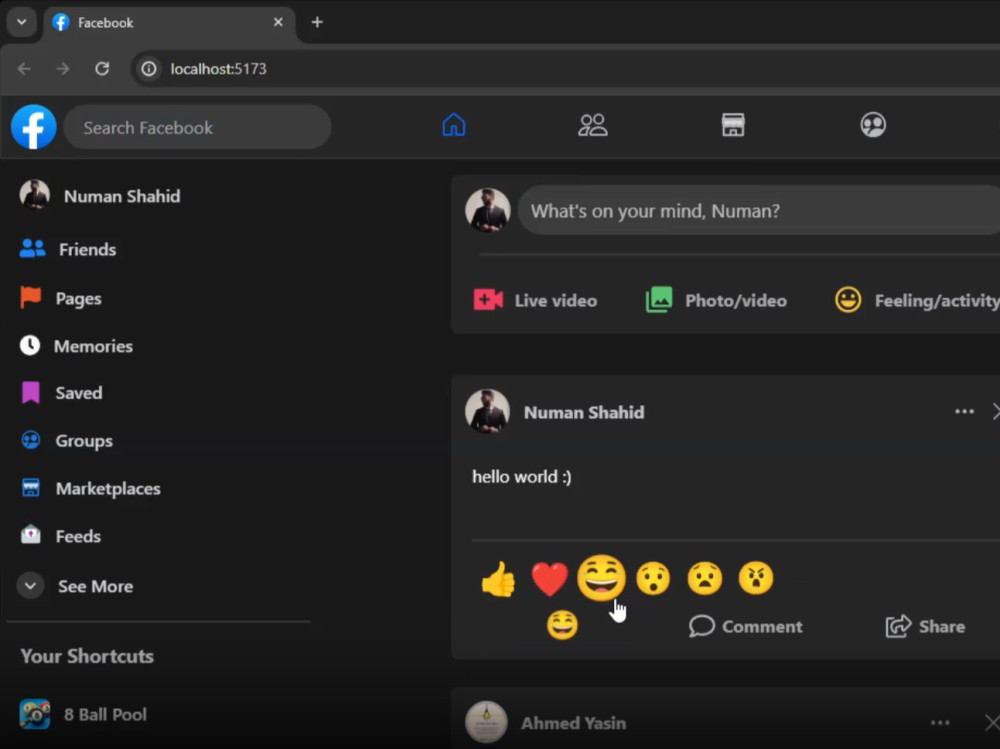Open options menu on Numan Shahid's post

click(x=964, y=412)
